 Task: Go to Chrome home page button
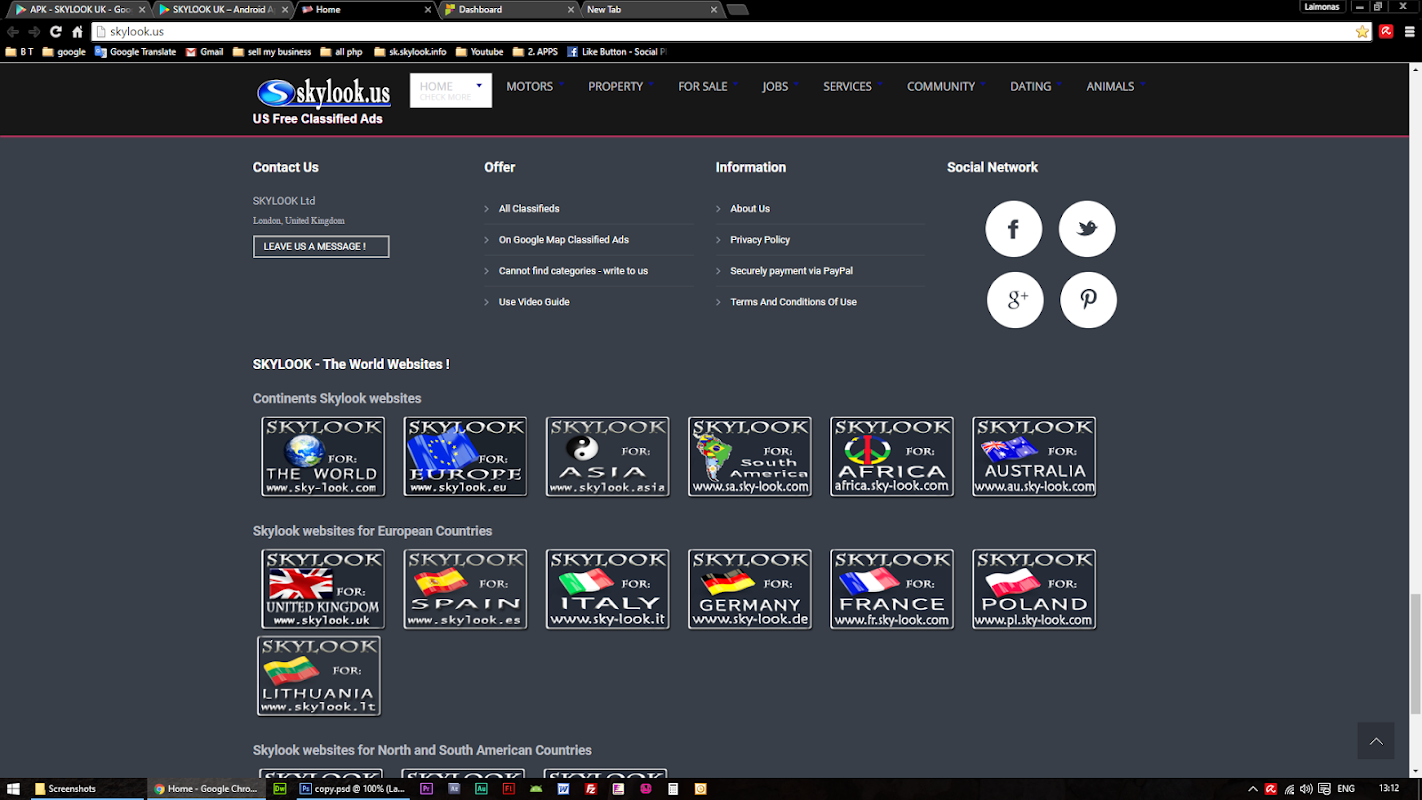(77, 32)
